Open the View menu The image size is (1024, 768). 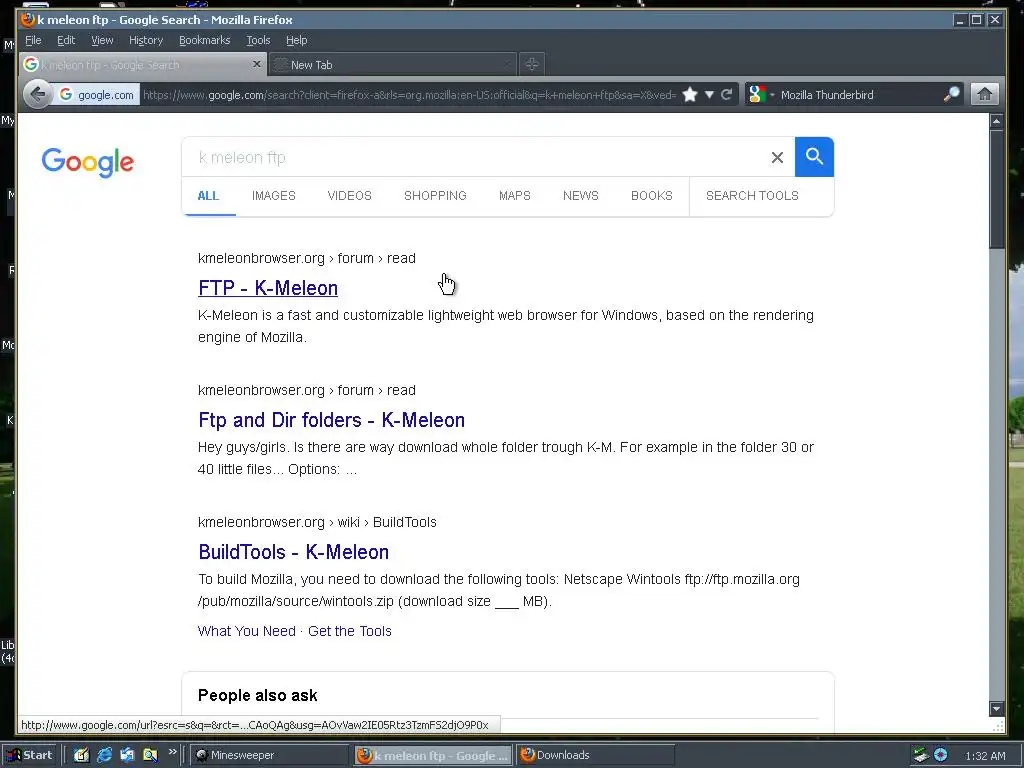pos(102,40)
